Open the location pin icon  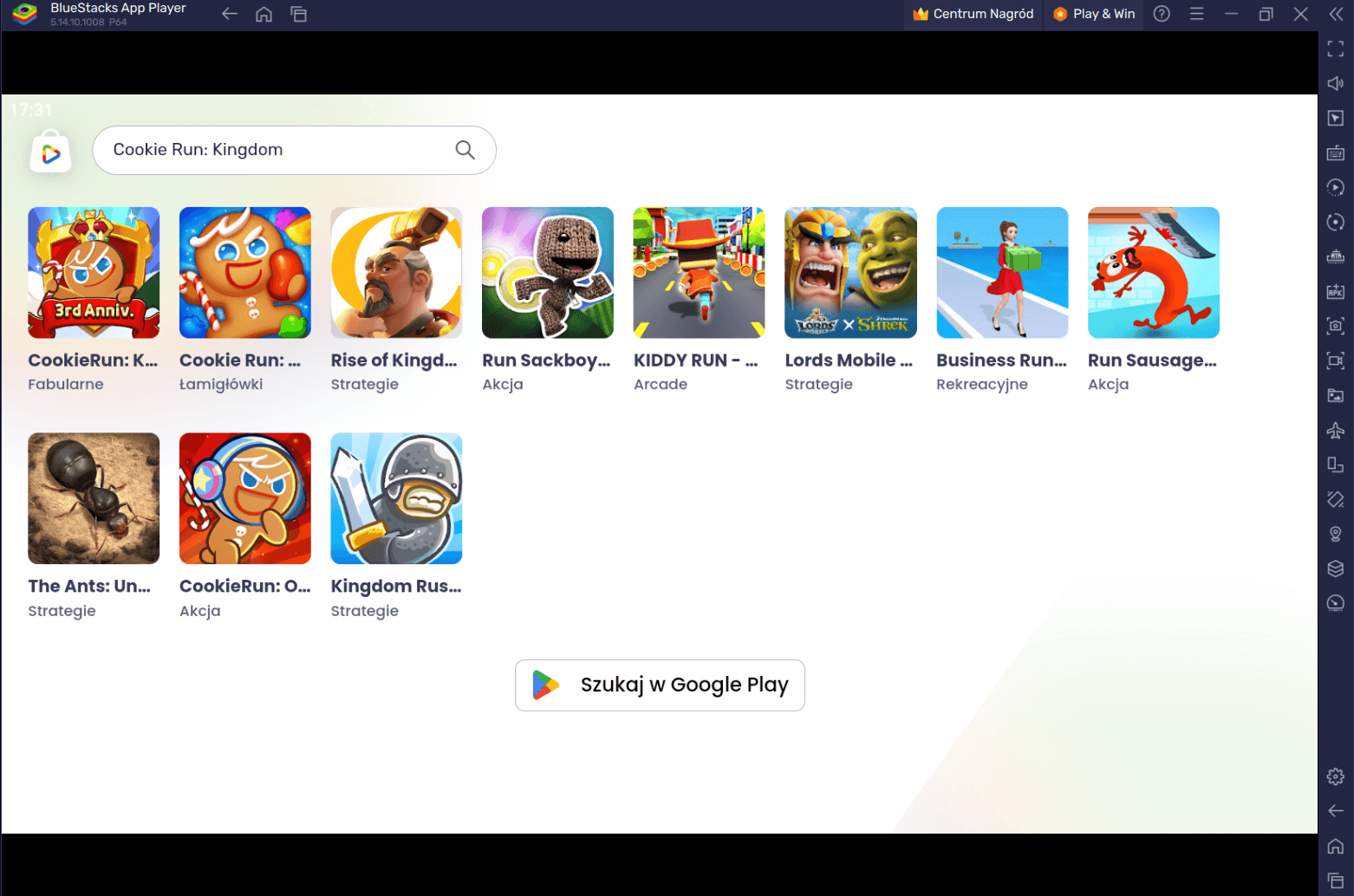click(1336, 534)
